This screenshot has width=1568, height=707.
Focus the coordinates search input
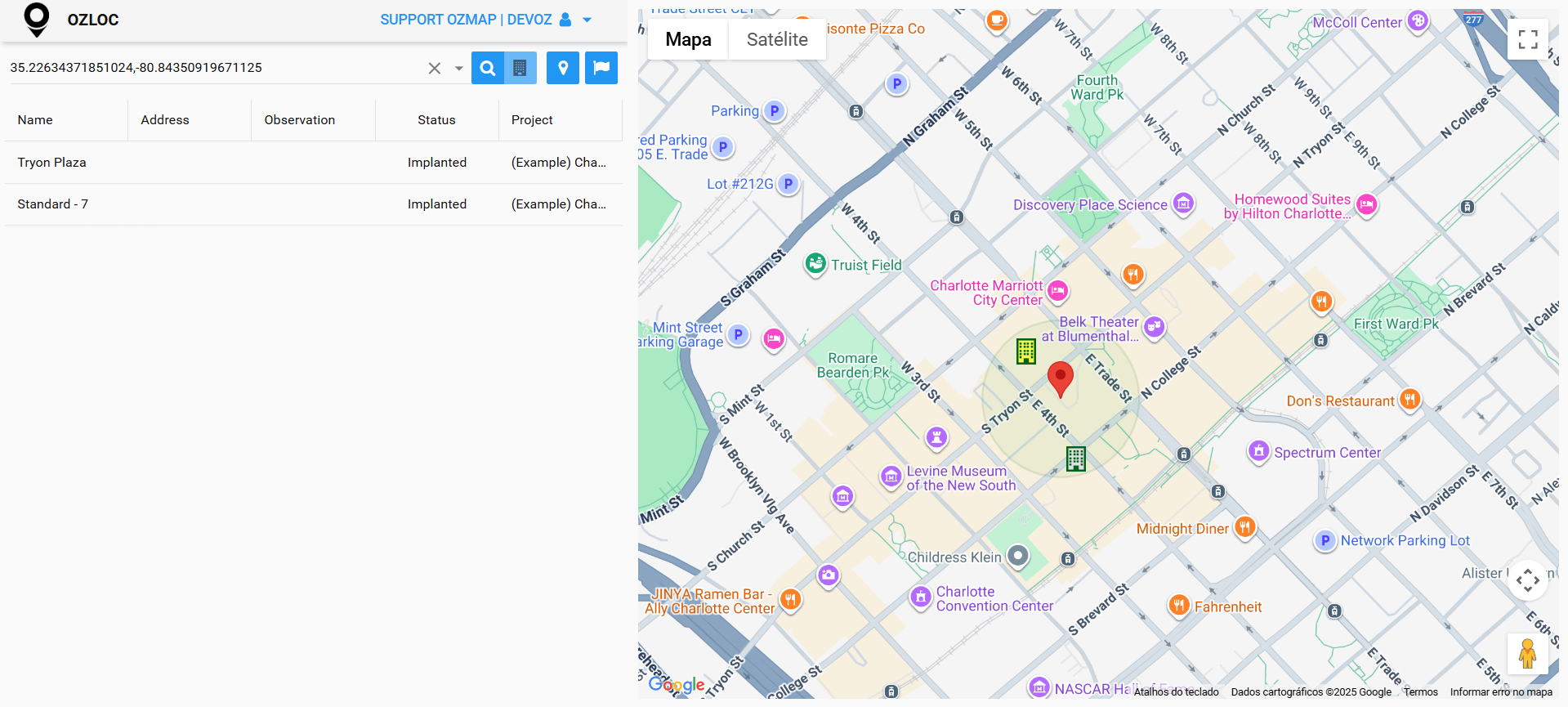[x=214, y=68]
